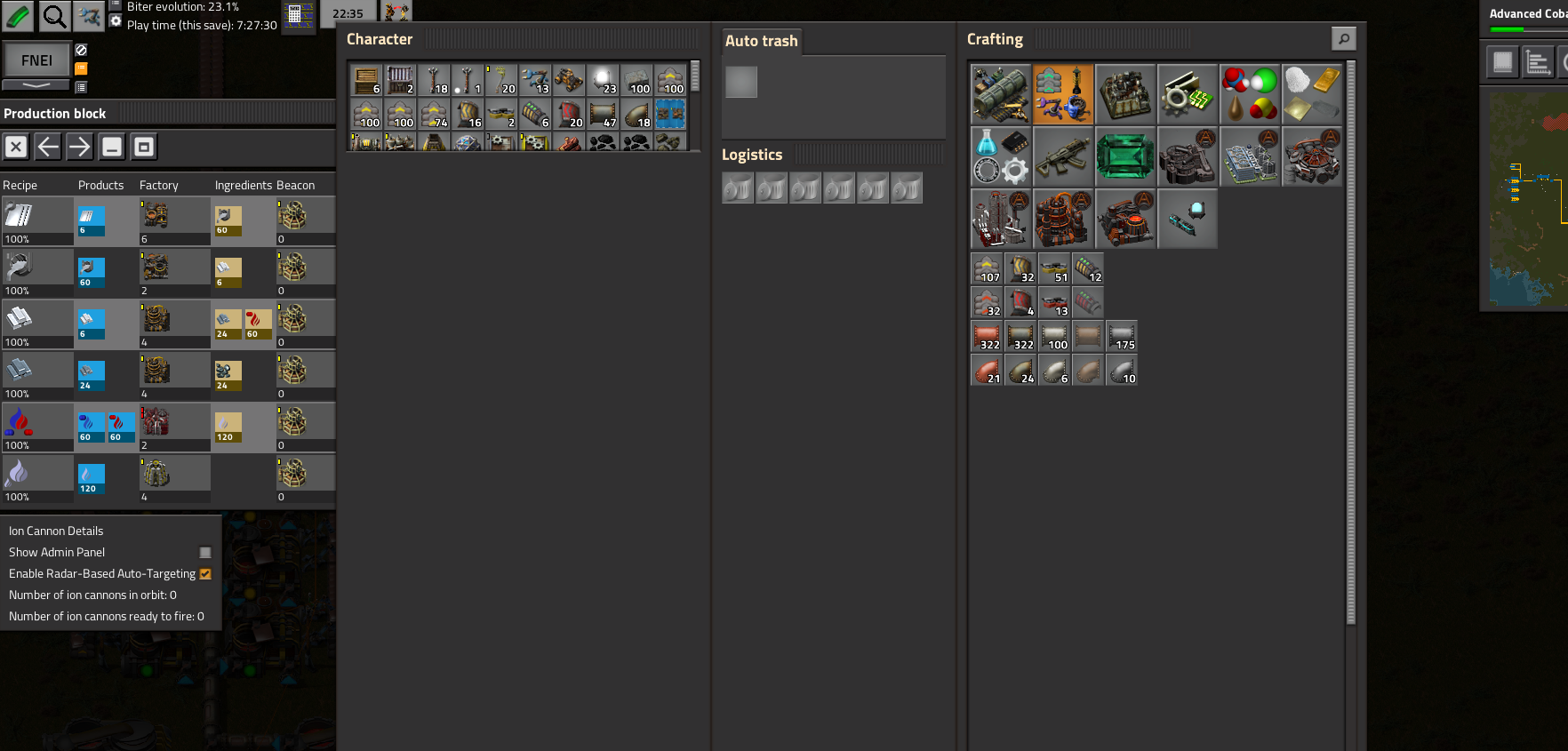Open the FNEI button
This screenshot has height=751, width=1568.
click(36, 60)
